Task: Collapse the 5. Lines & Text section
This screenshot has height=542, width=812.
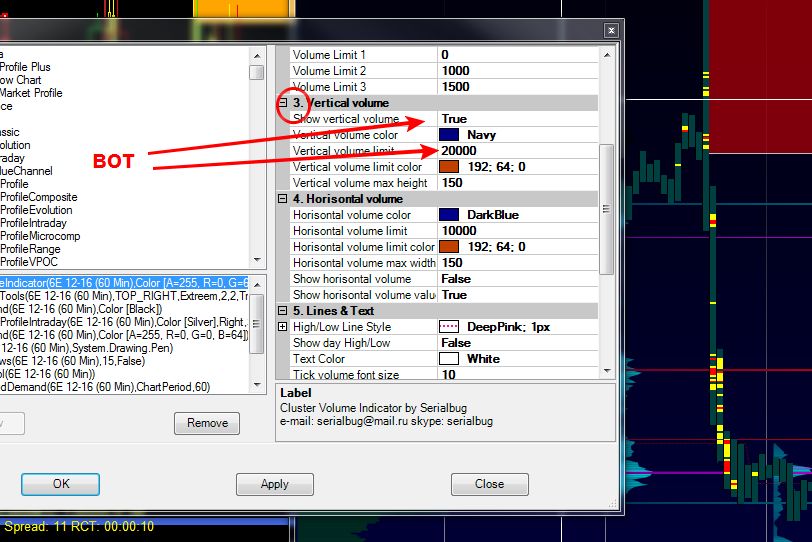Action: (x=283, y=311)
